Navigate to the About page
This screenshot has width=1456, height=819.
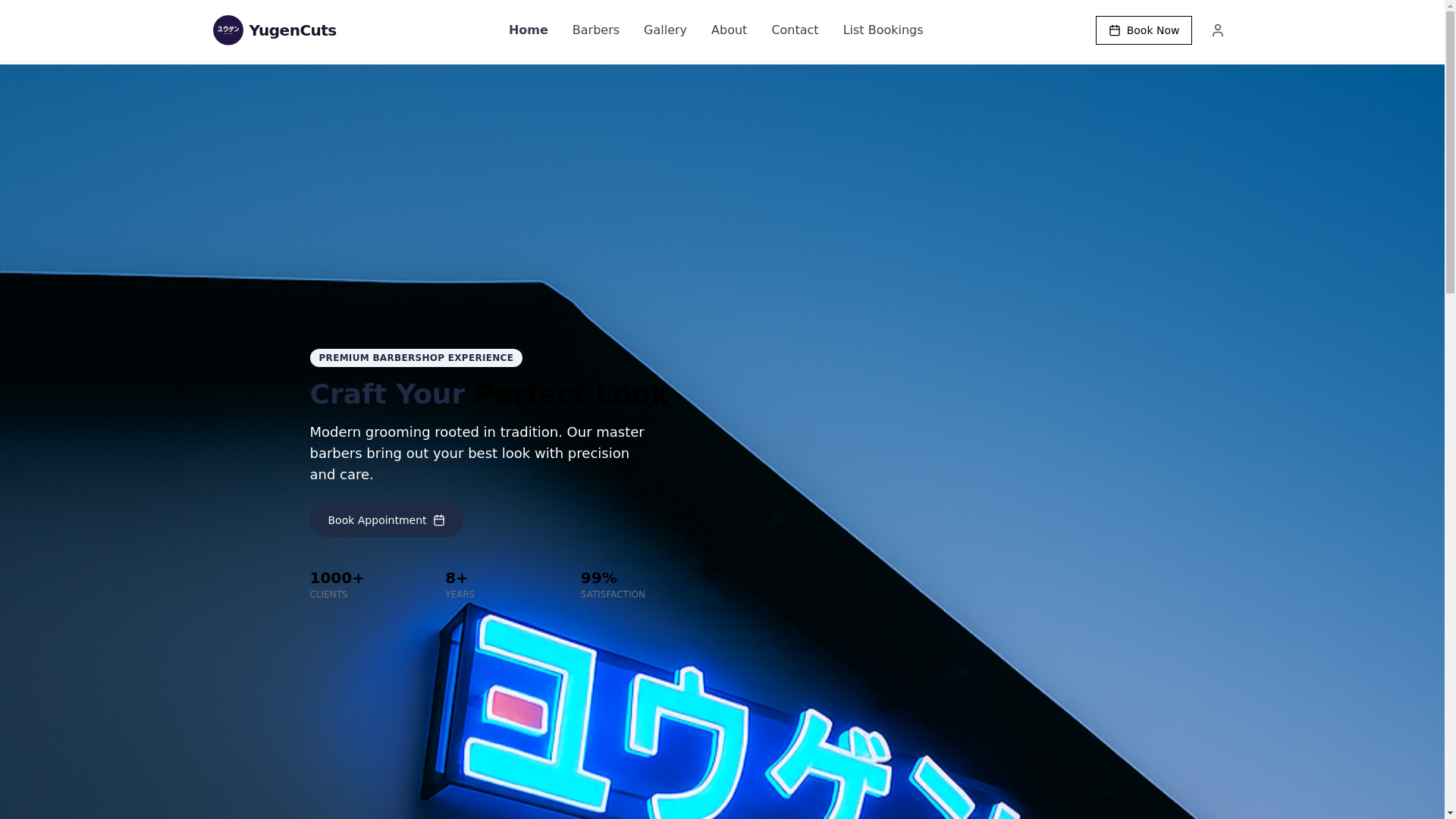pyautogui.click(x=729, y=30)
